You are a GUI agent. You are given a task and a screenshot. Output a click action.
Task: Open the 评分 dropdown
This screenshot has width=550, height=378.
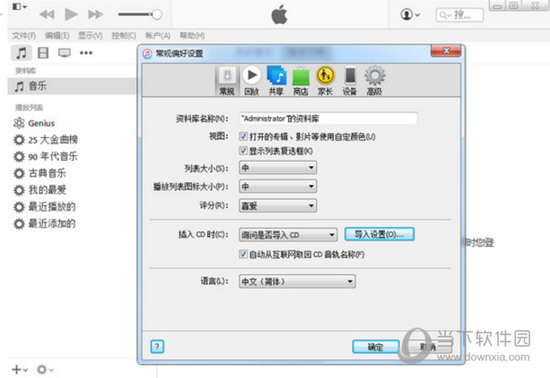pyautogui.click(x=278, y=205)
